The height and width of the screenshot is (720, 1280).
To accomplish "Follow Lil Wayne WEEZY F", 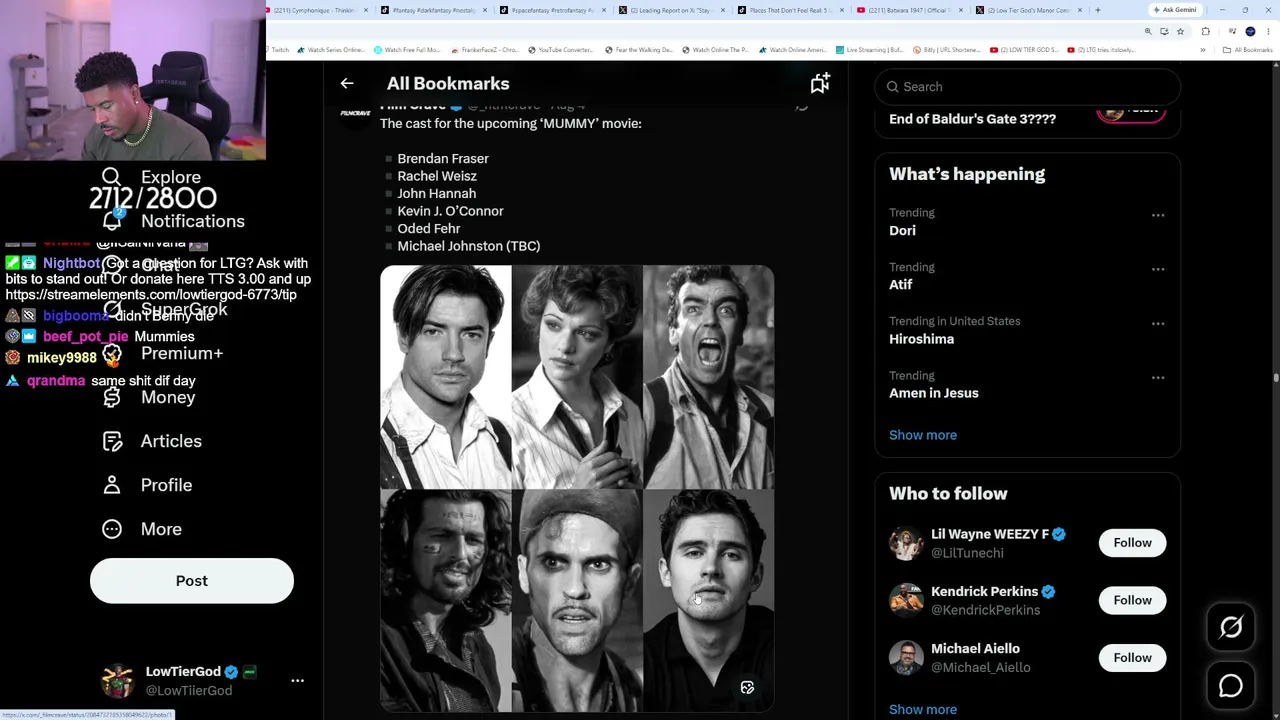I will tap(1132, 543).
